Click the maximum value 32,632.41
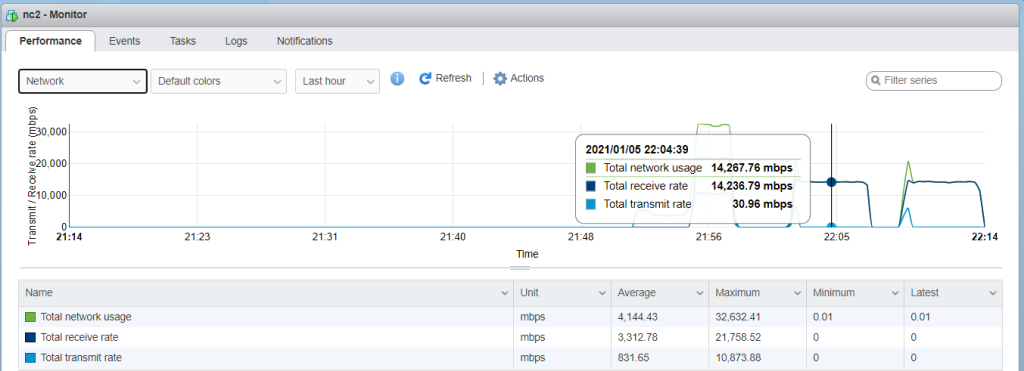Screen dimensions: 1024x371 point(737,317)
